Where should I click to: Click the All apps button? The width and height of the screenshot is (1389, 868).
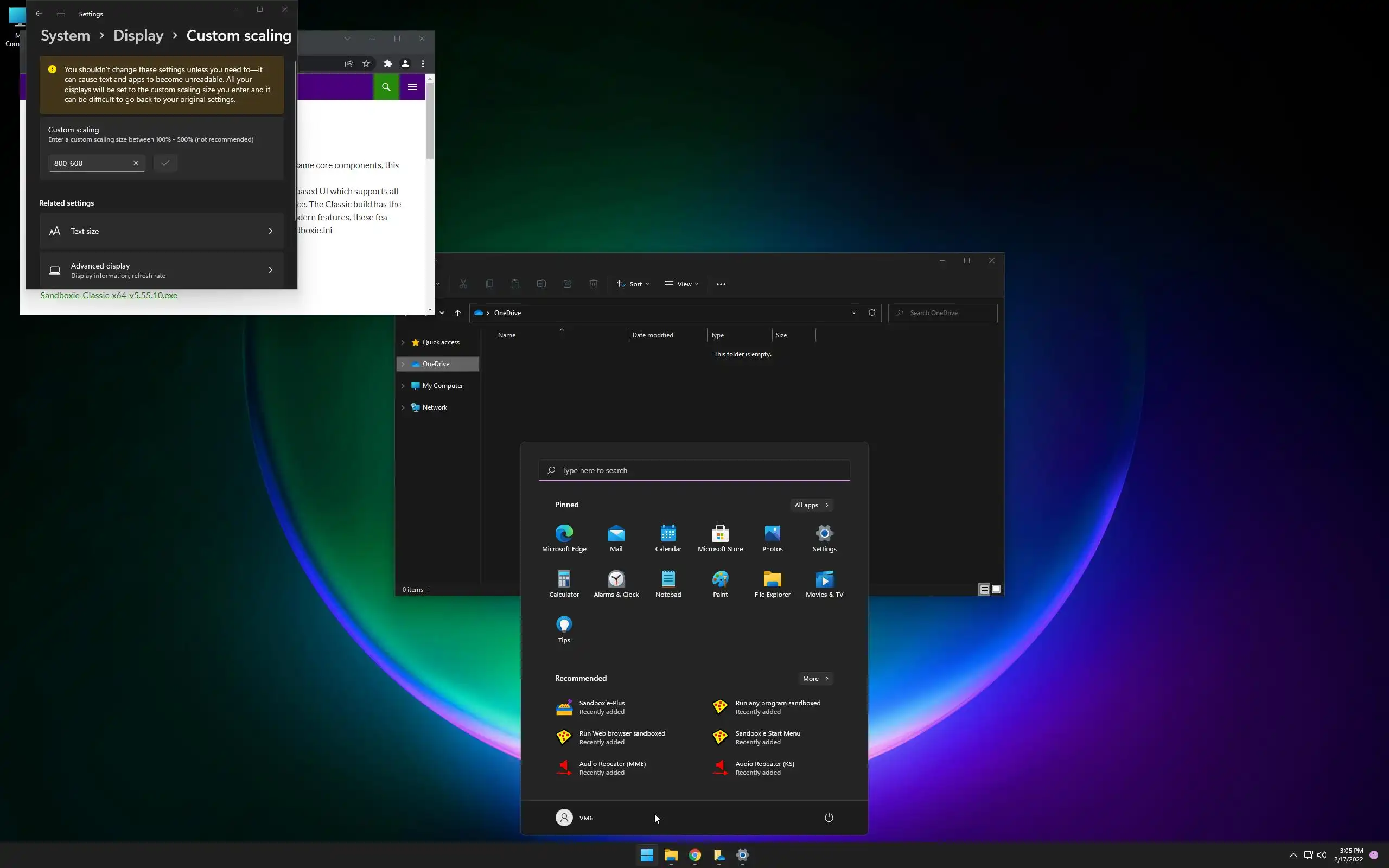pos(811,505)
